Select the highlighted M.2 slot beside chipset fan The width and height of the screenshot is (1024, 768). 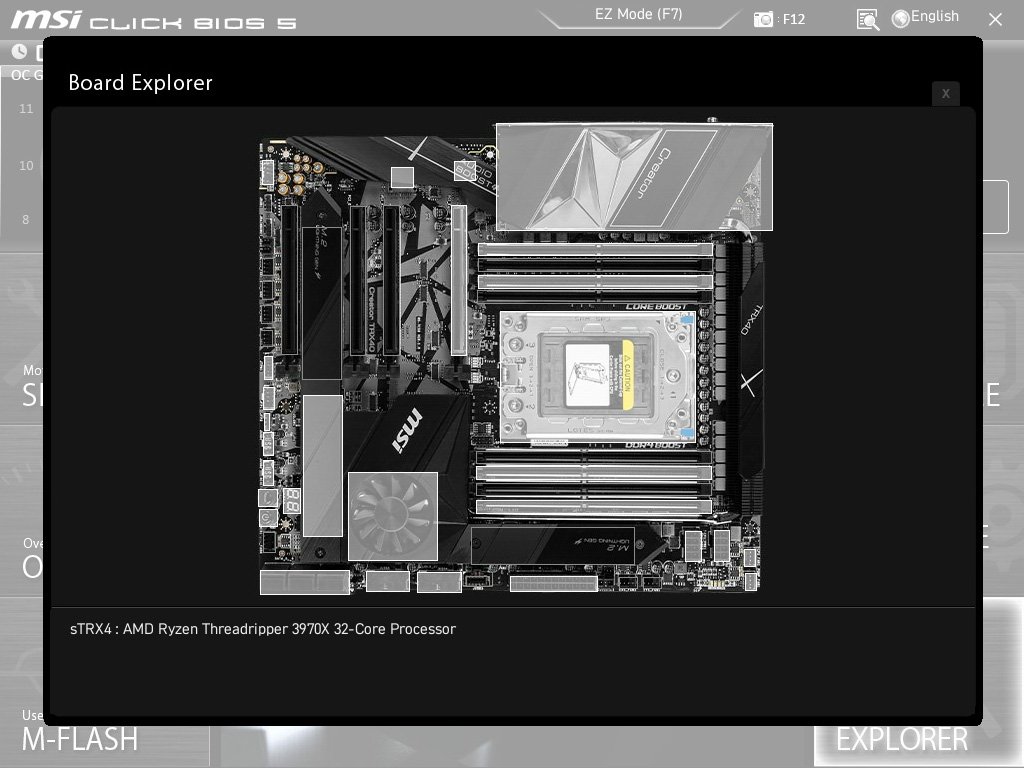(x=323, y=466)
